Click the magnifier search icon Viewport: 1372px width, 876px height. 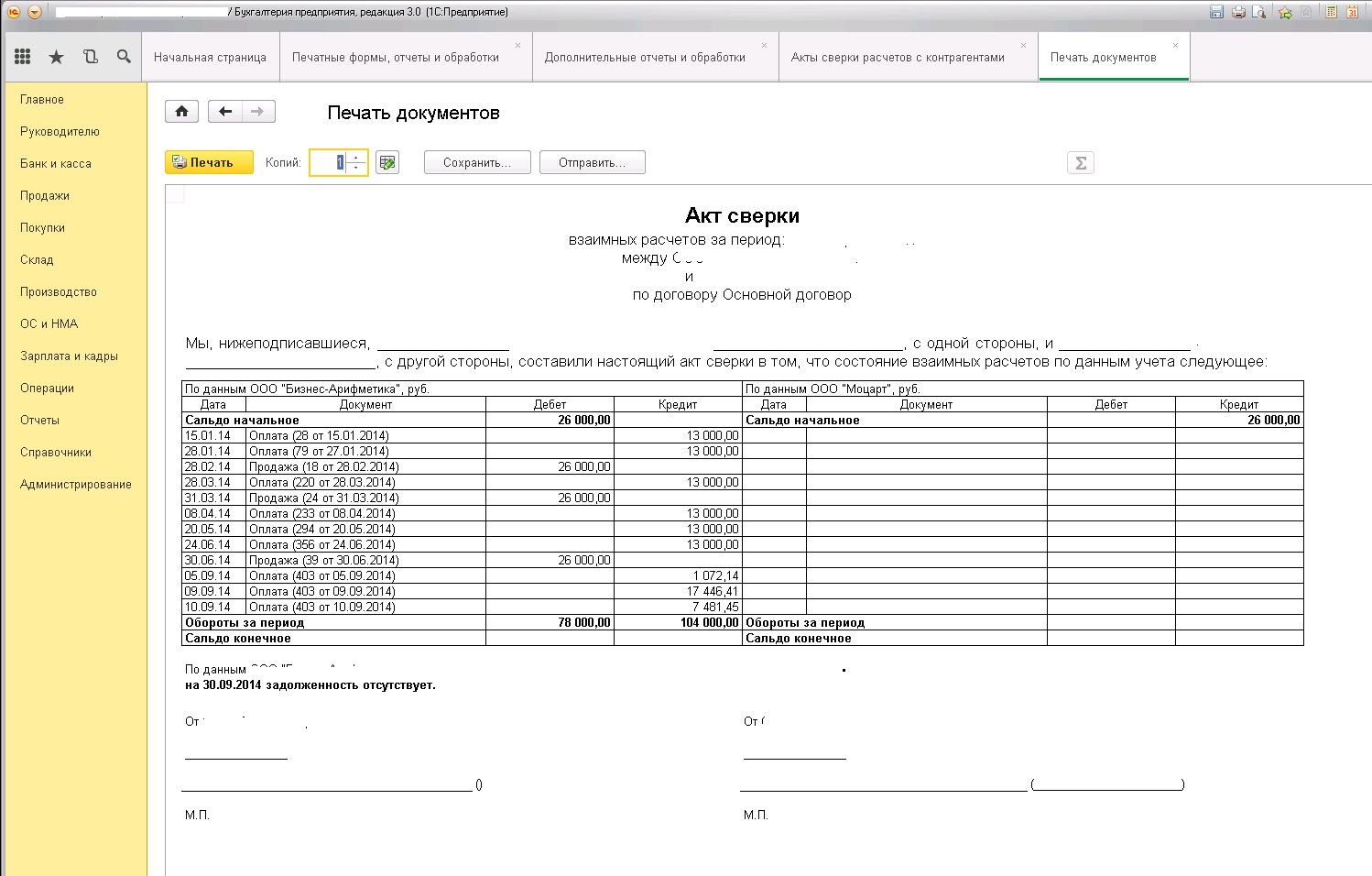pyautogui.click(x=124, y=57)
